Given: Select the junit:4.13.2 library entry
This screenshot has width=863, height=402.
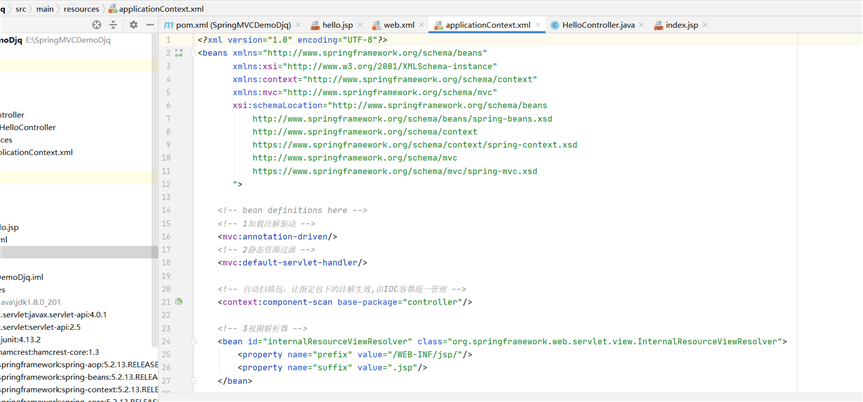Looking at the screenshot, I should click(20, 339).
